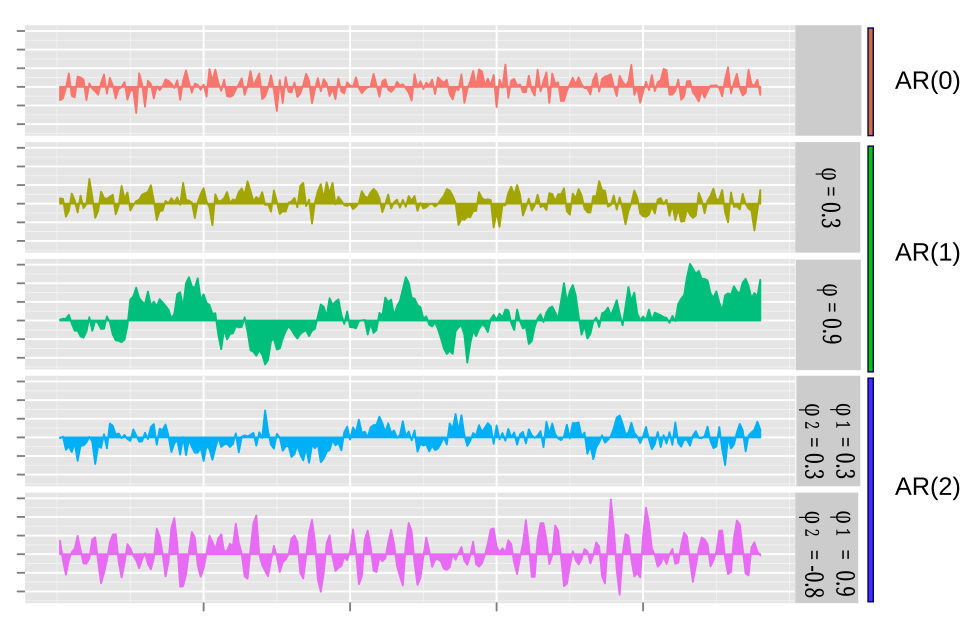Click the light blue AR(2) time series
This screenshot has width=960, height=629.
click(410, 437)
